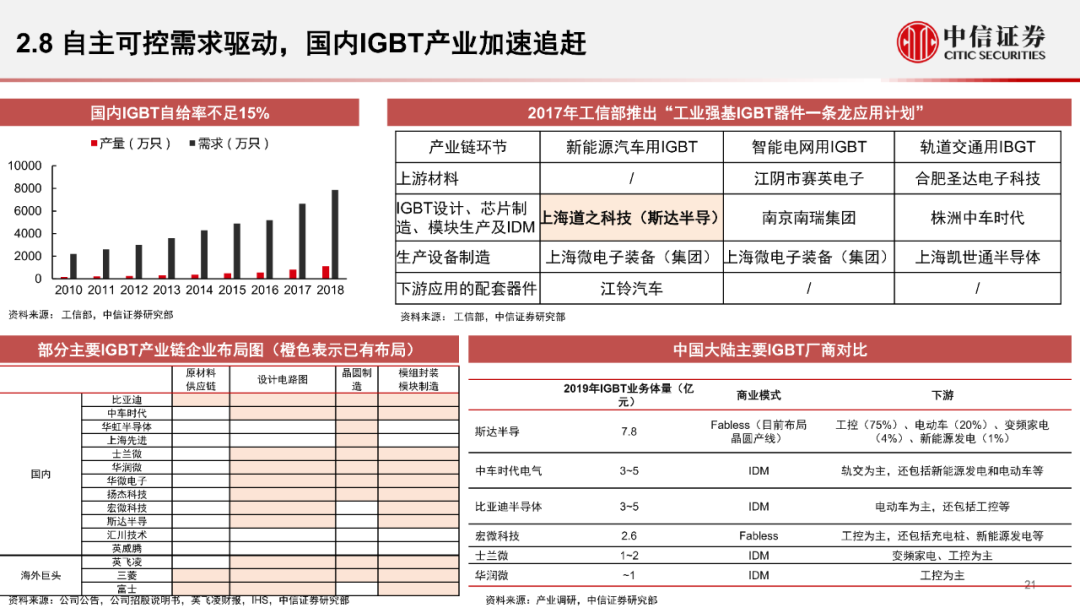1080x608 pixels.
Task: Click the 晶圆制造 column header
Action: pyautogui.click(x=357, y=379)
